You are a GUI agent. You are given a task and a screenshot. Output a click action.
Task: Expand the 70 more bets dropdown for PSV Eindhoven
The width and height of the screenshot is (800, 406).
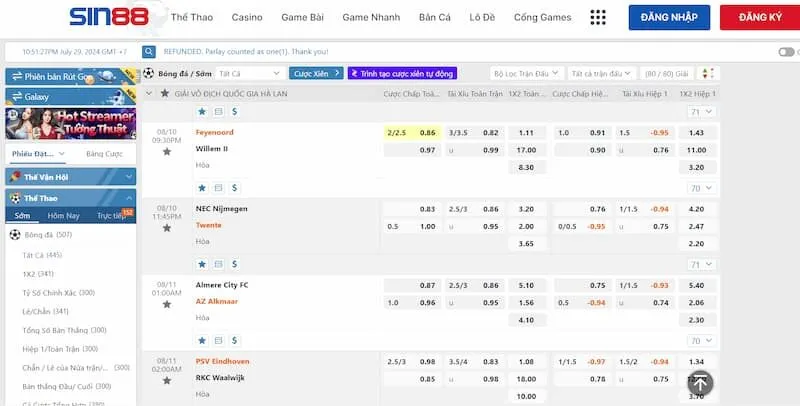[702, 340]
